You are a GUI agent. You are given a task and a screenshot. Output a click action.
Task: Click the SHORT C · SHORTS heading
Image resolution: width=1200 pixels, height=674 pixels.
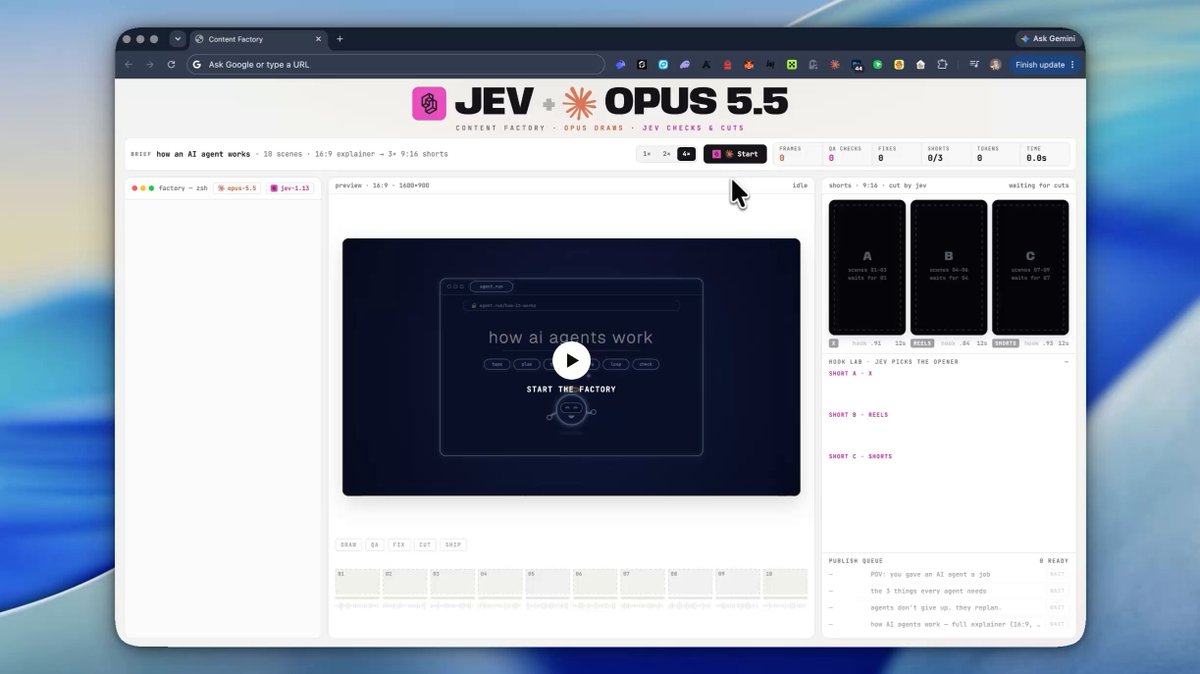click(x=861, y=456)
